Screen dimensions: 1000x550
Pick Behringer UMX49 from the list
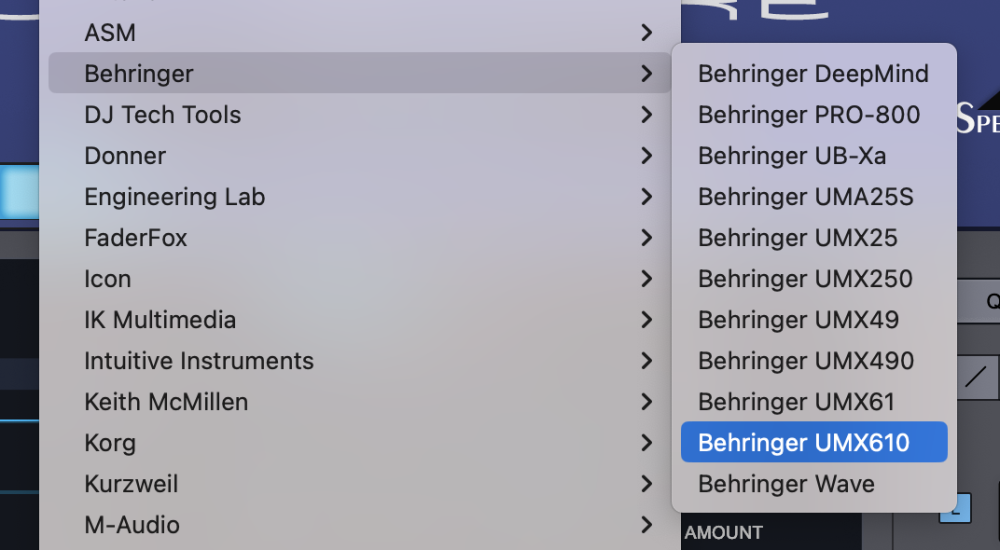[x=798, y=320]
